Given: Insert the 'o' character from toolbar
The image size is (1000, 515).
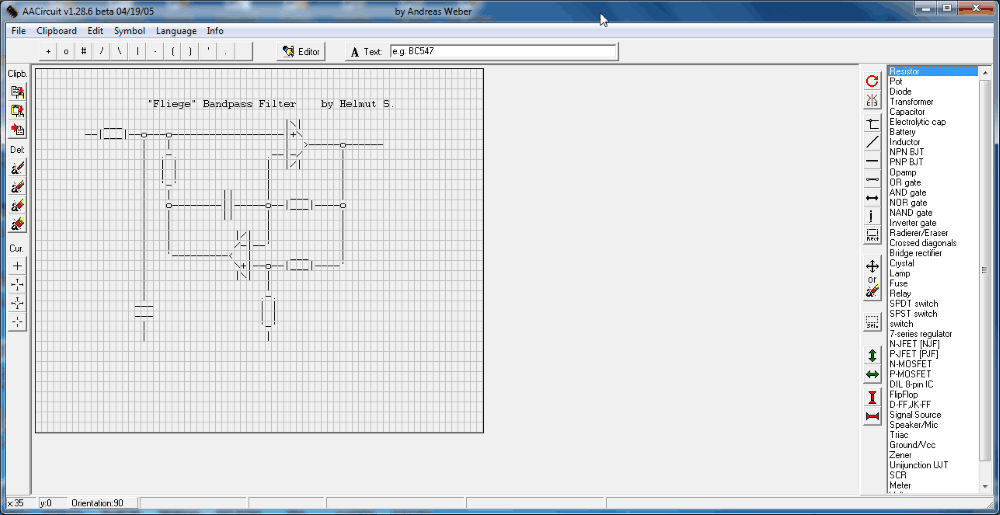Looking at the screenshot, I should 66,52.
